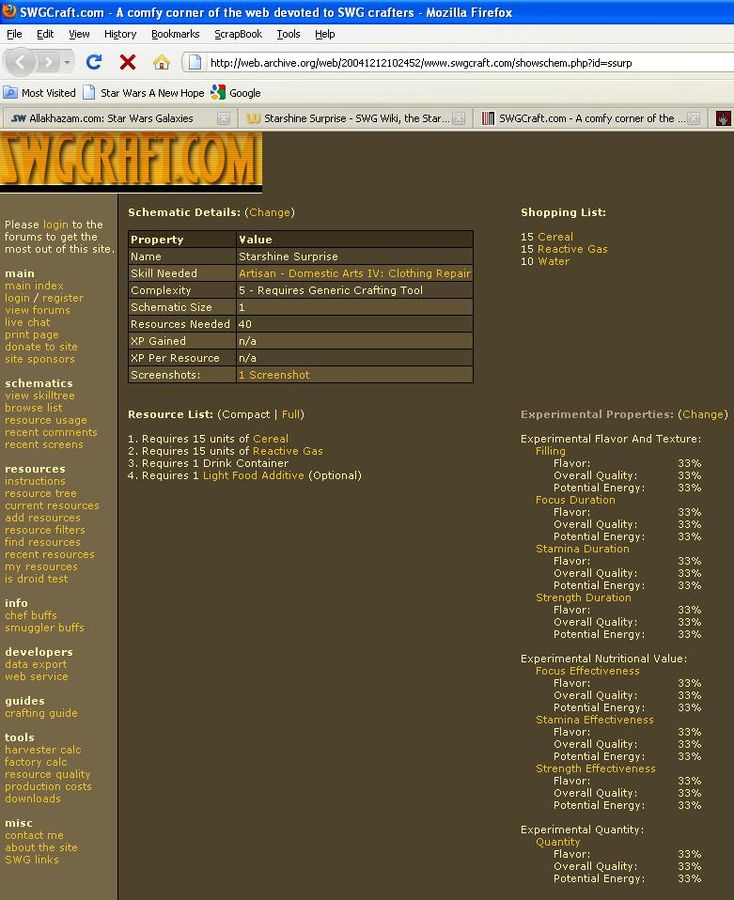Screen dimensions: 734x900
Task: Open the Bookmarks menu
Action: 175,34
